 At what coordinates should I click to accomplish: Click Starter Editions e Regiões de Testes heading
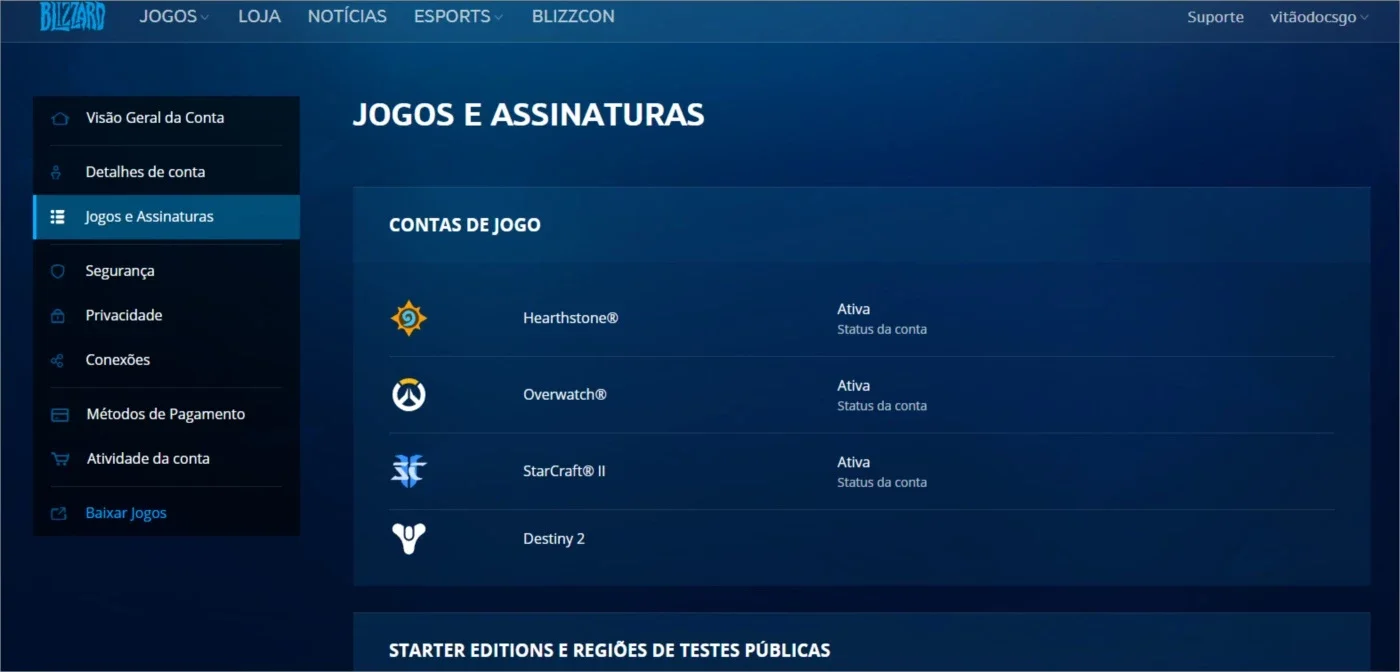pos(609,650)
